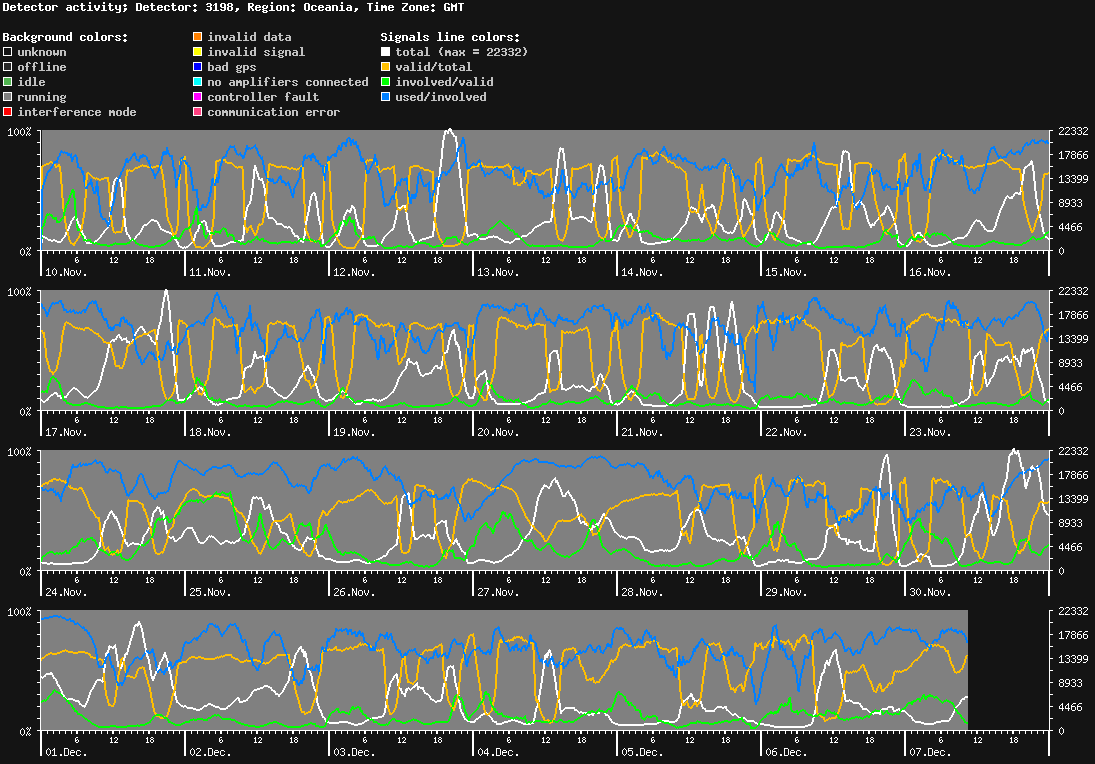Toggle the 'total' signal line legend entry

386,51
